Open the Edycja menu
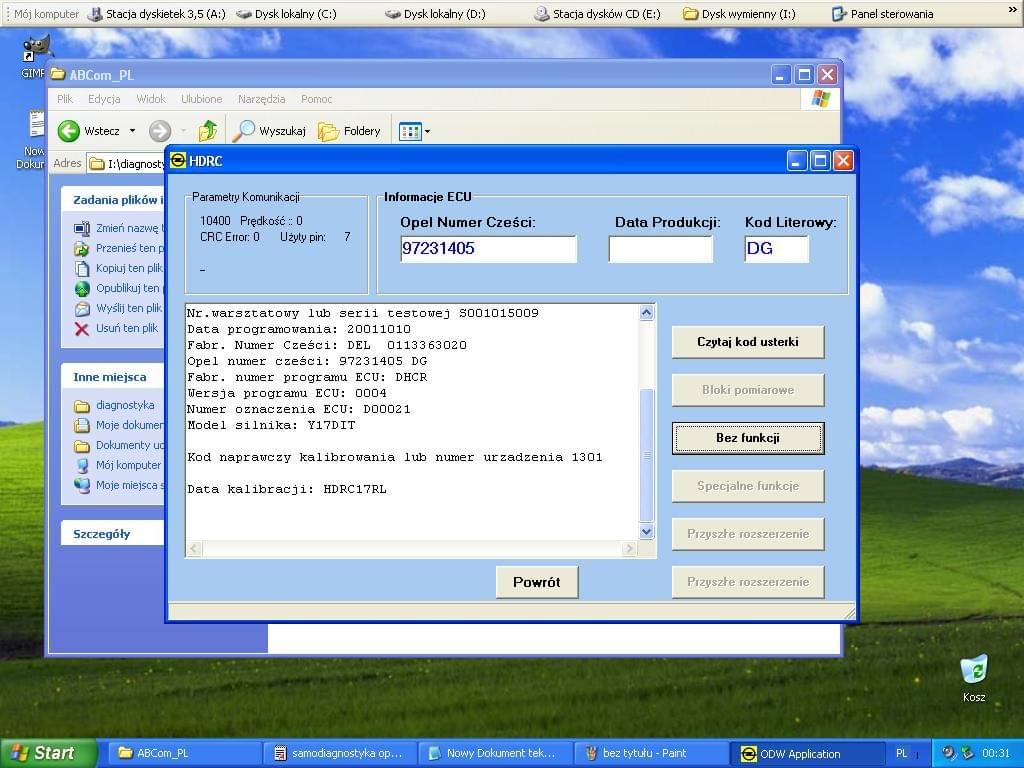Image resolution: width=1024 pixels, height=768 pixels. tap(104, 99)
